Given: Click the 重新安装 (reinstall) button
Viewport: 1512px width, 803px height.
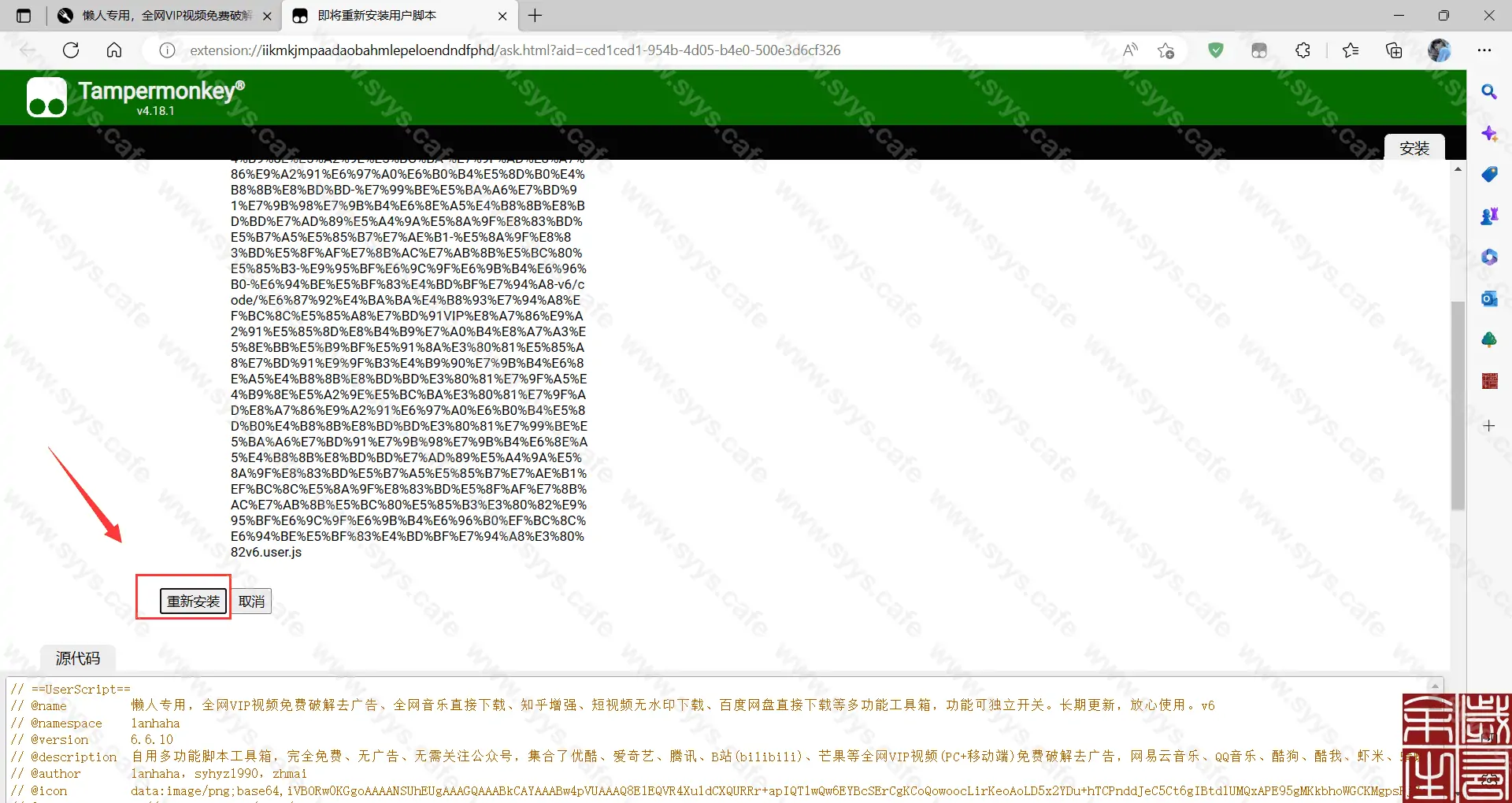Looking at the screenshot, I should point(193,601).
